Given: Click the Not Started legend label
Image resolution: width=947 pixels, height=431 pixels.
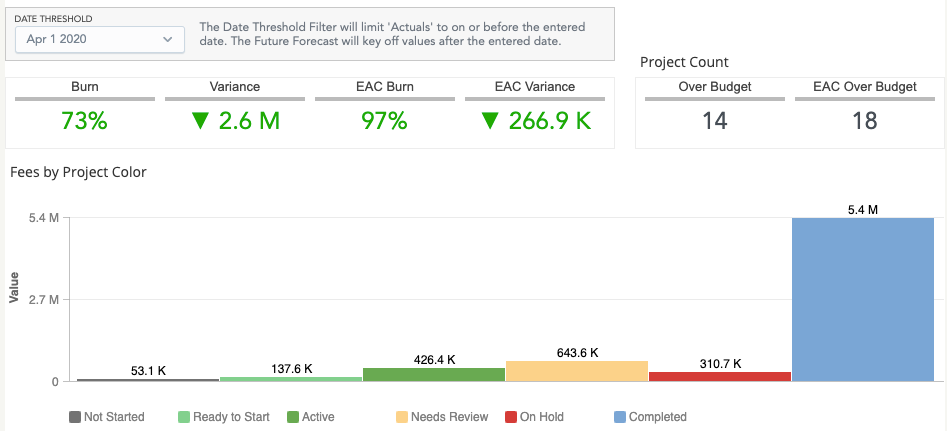Looking at the screenshot, I should [x=114, y=417].
